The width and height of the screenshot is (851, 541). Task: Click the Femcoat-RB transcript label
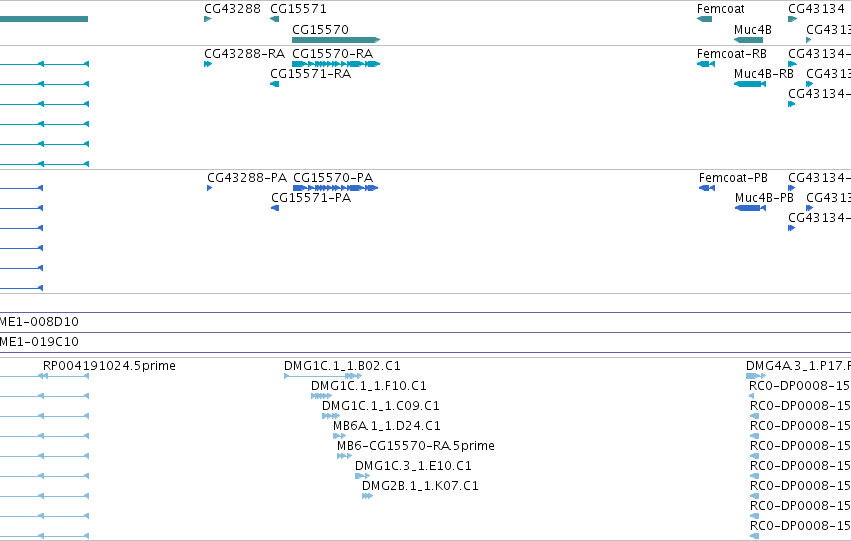coord(732,54)
